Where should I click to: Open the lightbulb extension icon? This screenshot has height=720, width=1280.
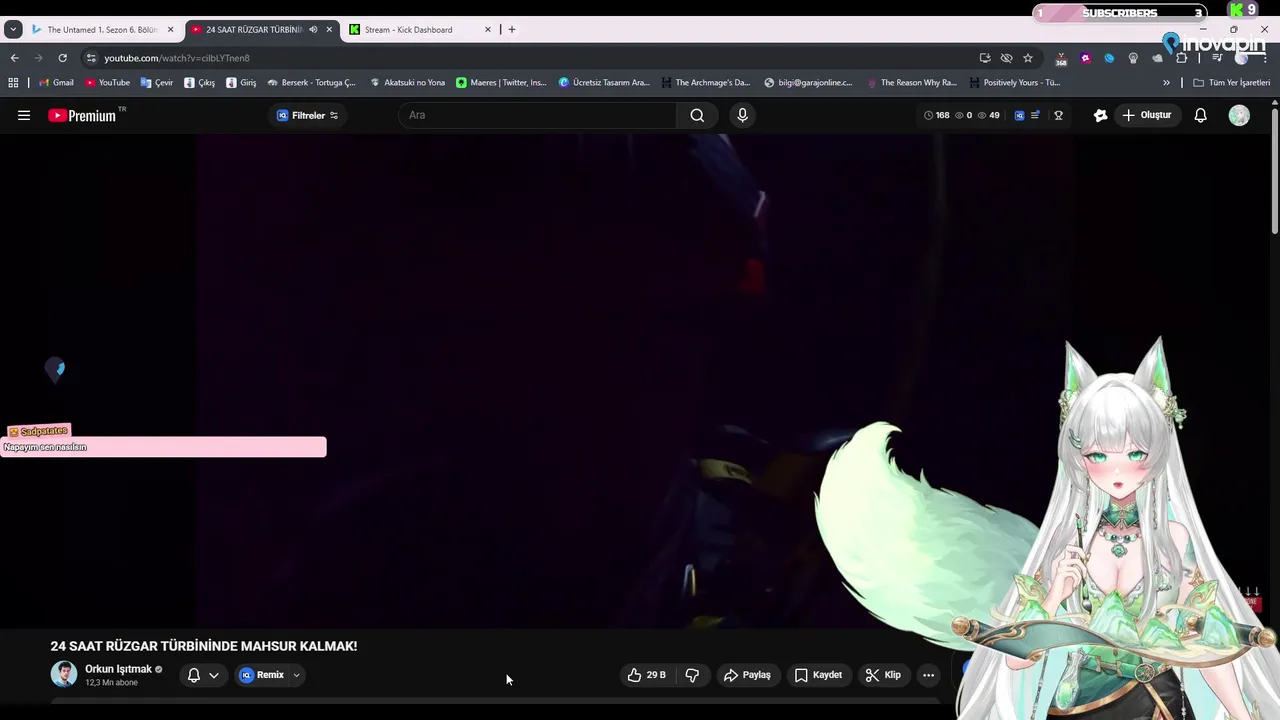(x=1133, y=58)
